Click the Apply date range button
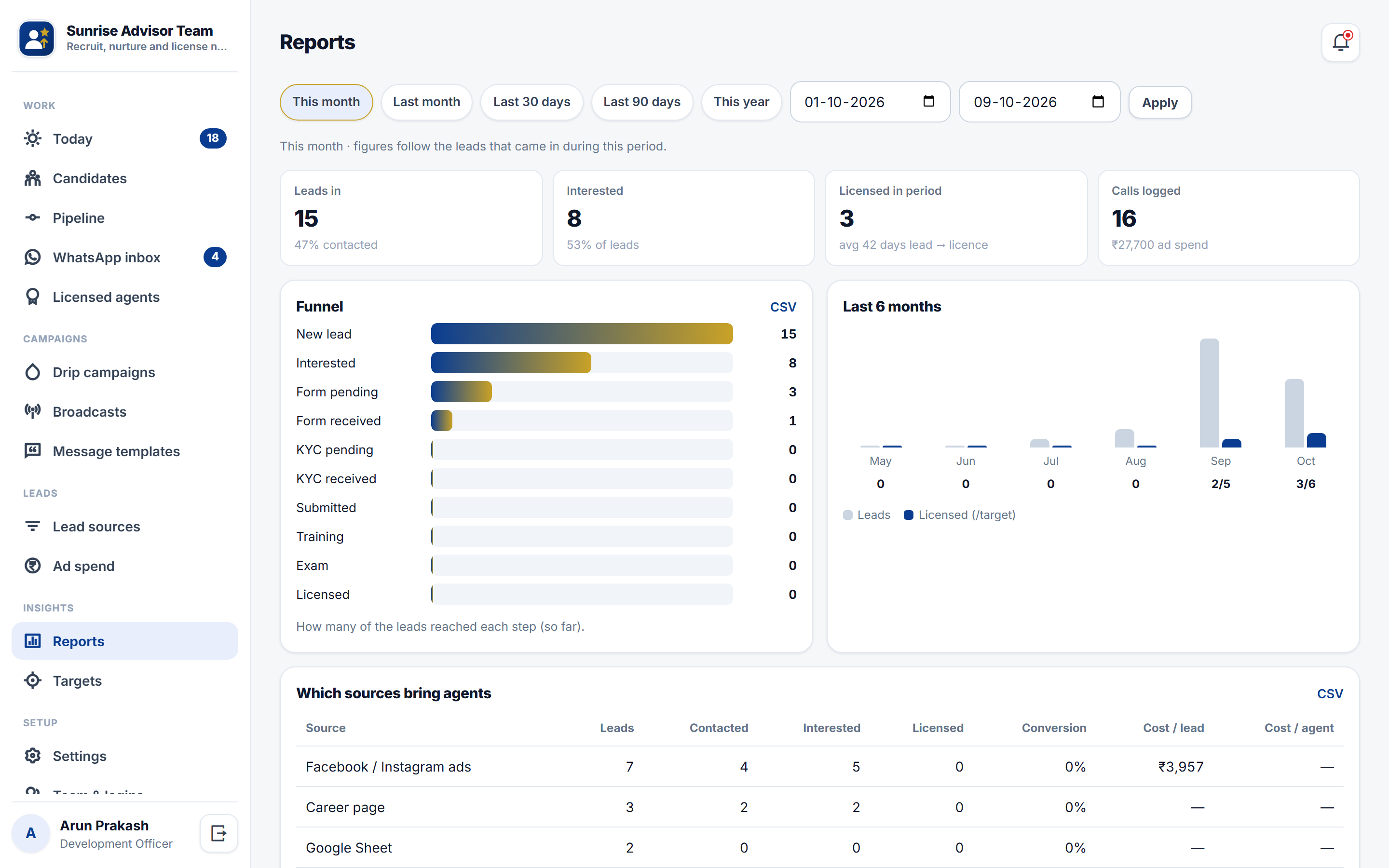 click(x=1159, y=102)
